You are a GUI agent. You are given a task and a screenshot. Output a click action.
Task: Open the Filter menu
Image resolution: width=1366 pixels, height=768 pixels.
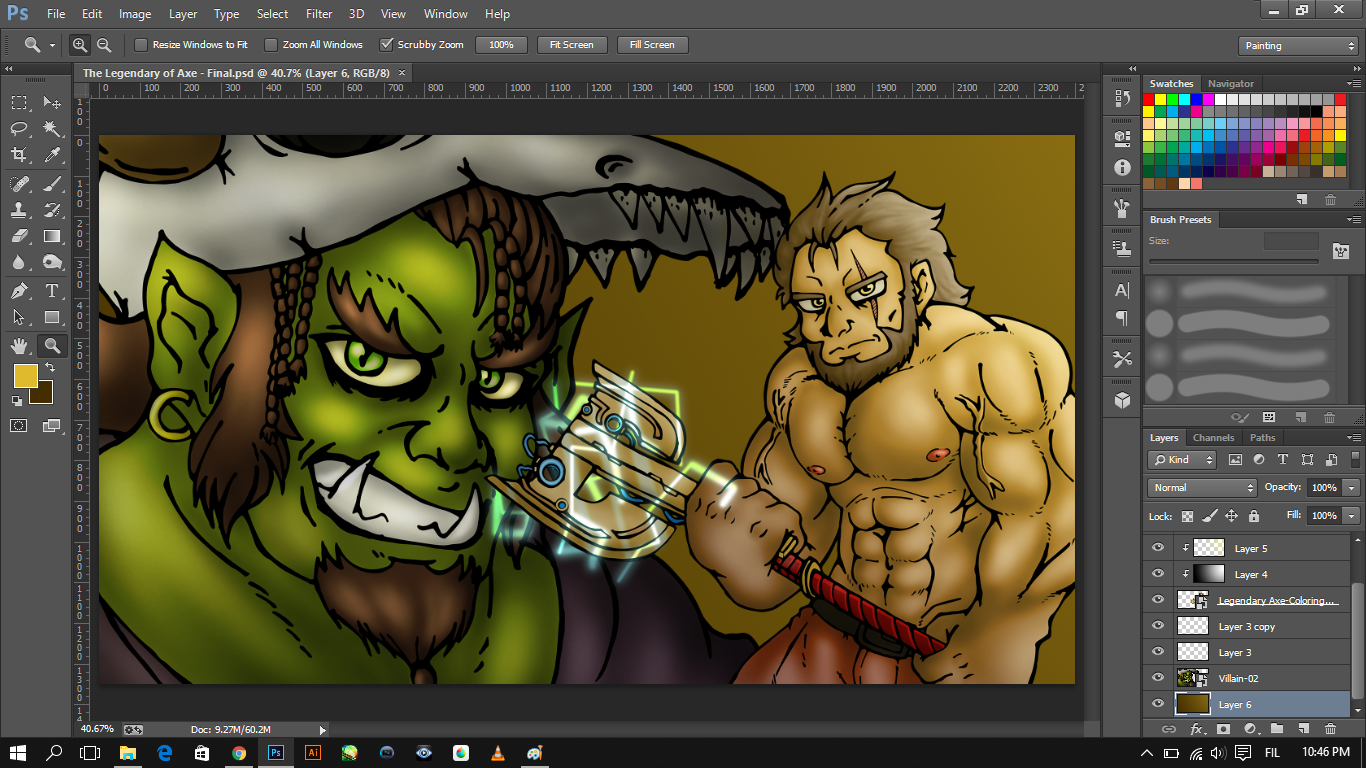tap(319, 14)
